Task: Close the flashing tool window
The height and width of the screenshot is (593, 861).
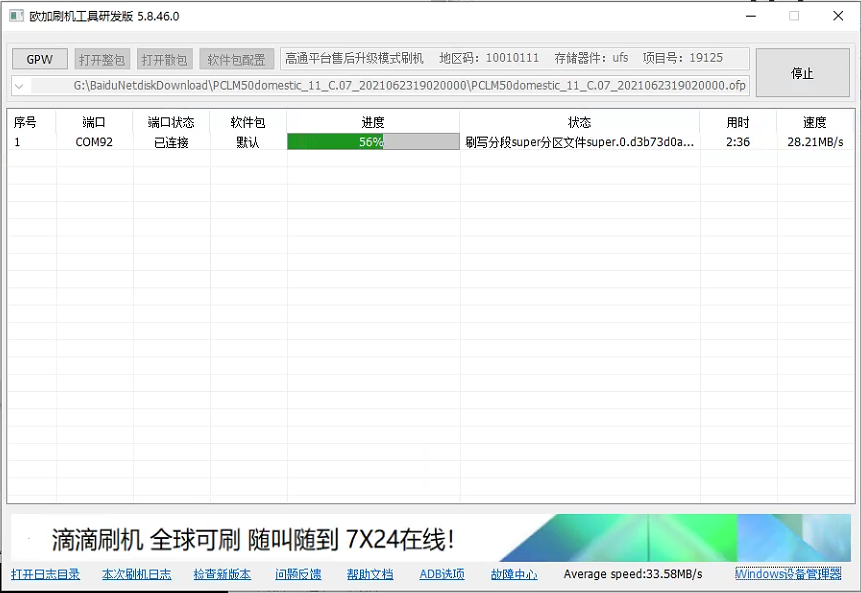Action: click(x=838, y=16)
